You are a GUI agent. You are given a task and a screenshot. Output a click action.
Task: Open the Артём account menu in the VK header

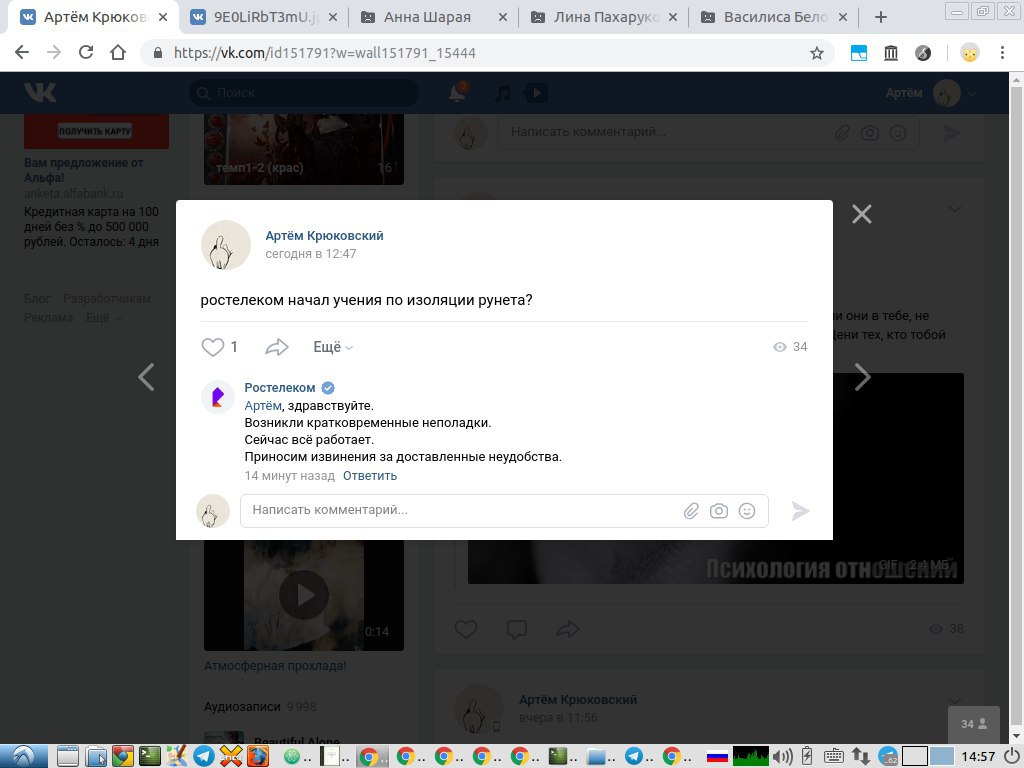click(931, 93)
